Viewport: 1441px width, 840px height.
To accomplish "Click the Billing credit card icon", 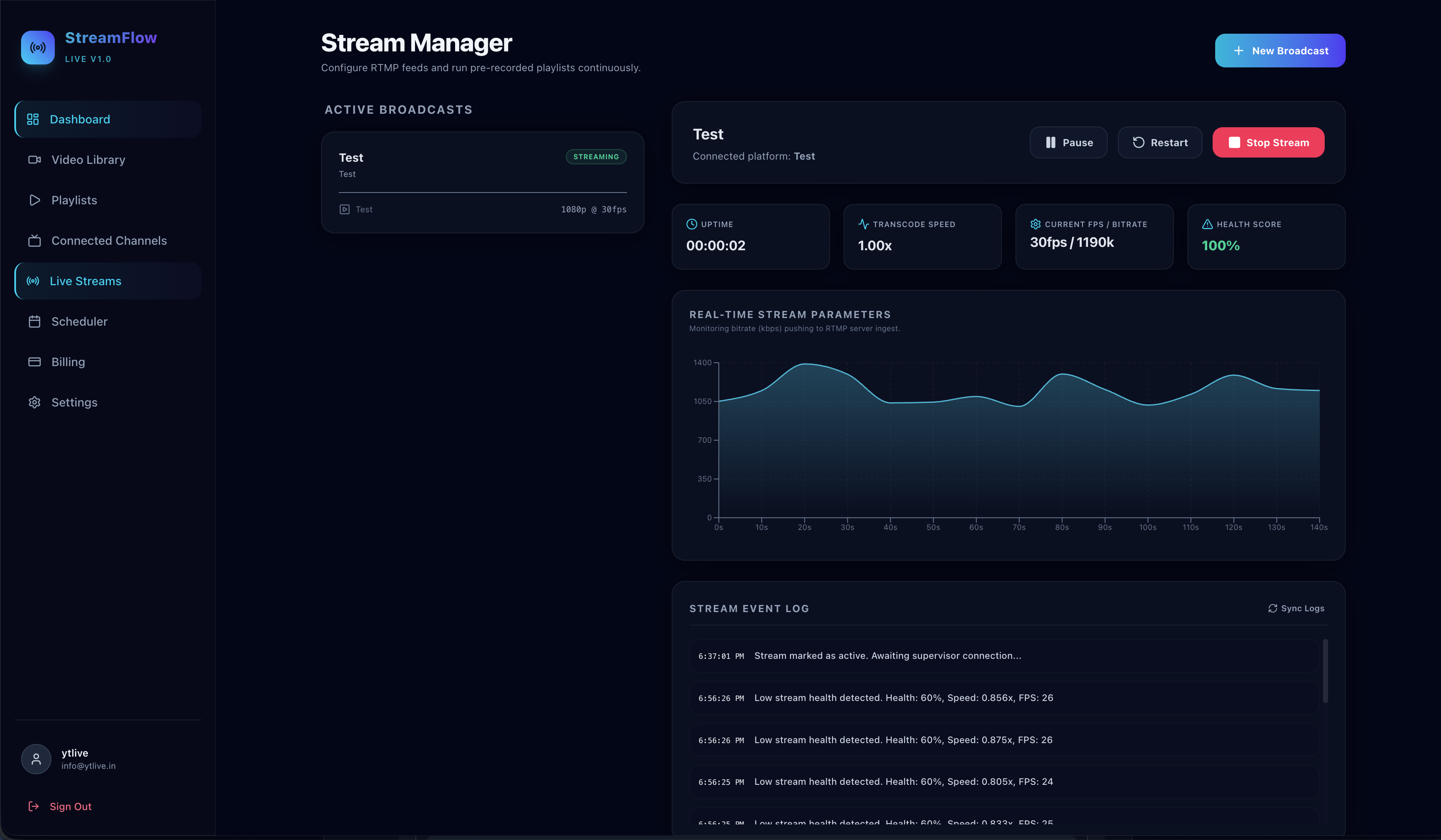I will [34, 362].
